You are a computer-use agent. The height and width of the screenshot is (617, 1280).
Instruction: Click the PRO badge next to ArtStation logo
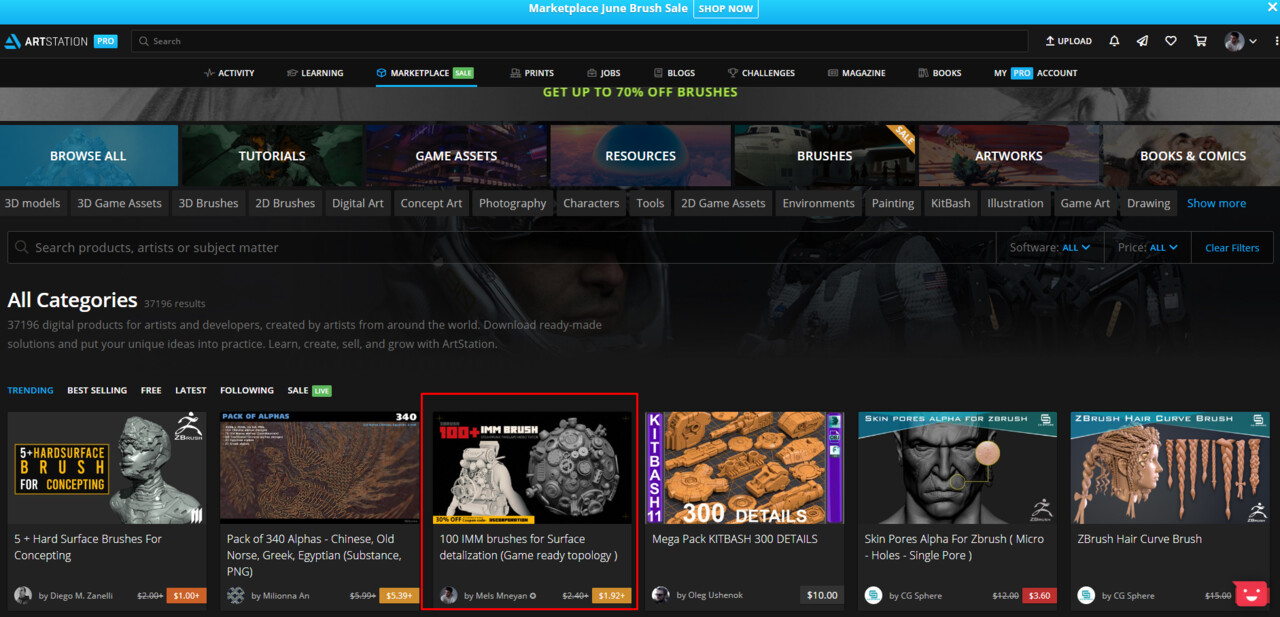coord(106,41)
